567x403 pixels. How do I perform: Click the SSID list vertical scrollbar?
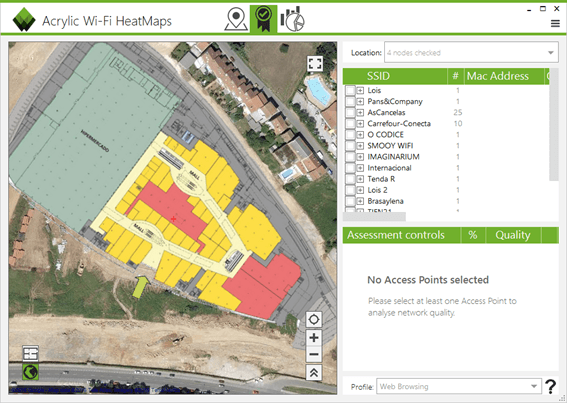click(x=554, y=124)
